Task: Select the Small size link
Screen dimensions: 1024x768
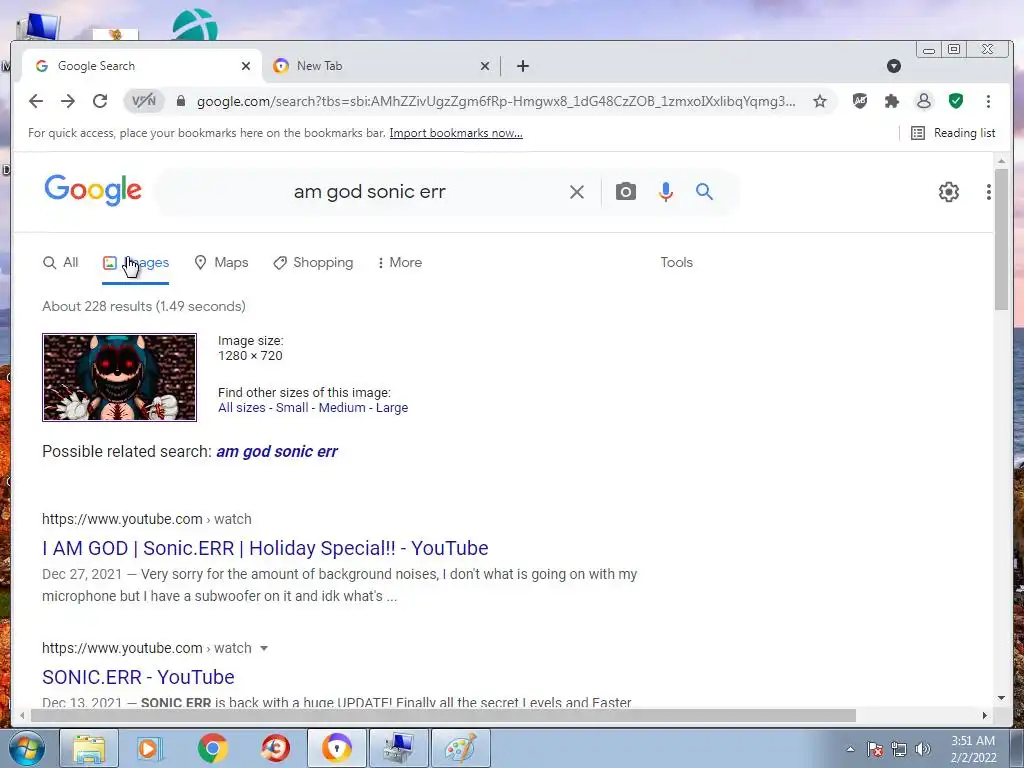Action: [x=292, y=408]
